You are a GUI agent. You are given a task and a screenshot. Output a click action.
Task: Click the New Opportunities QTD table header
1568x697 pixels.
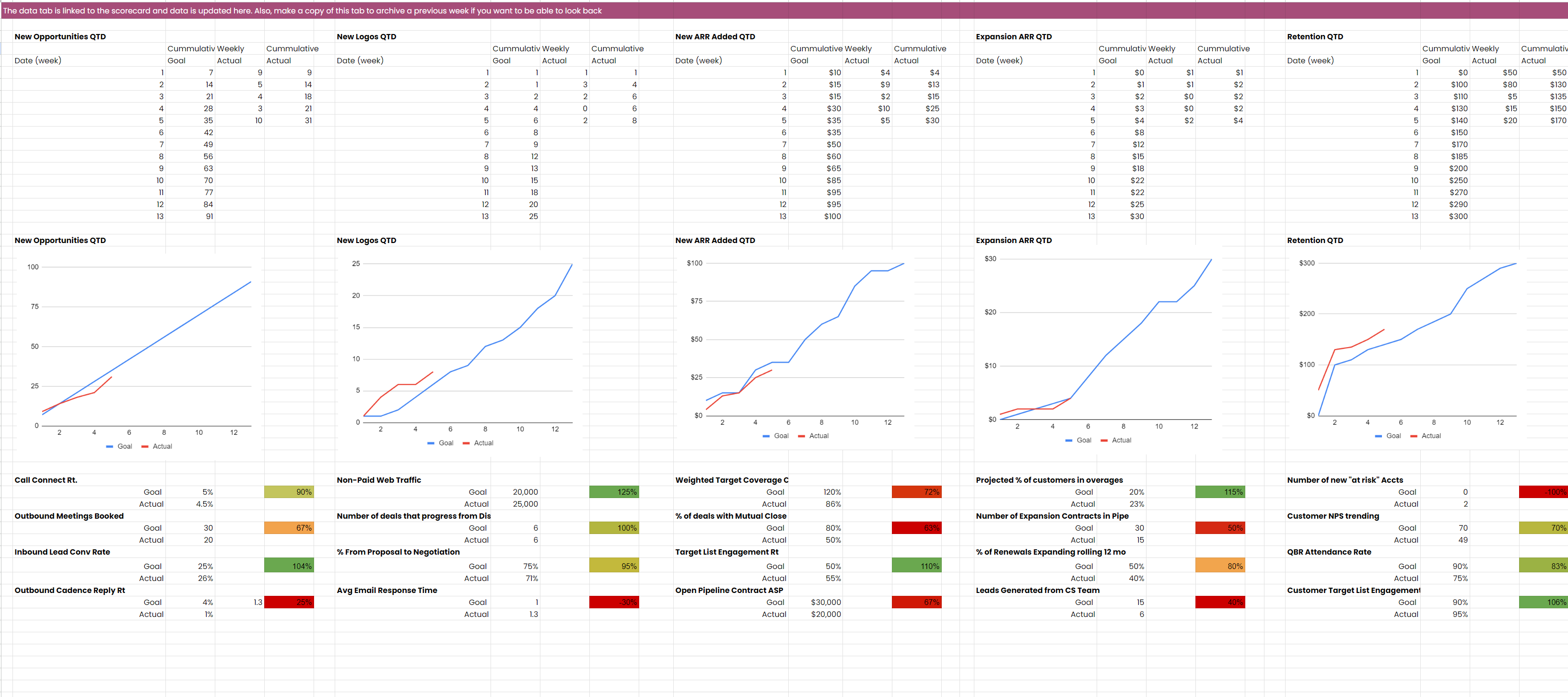(60, 36)
